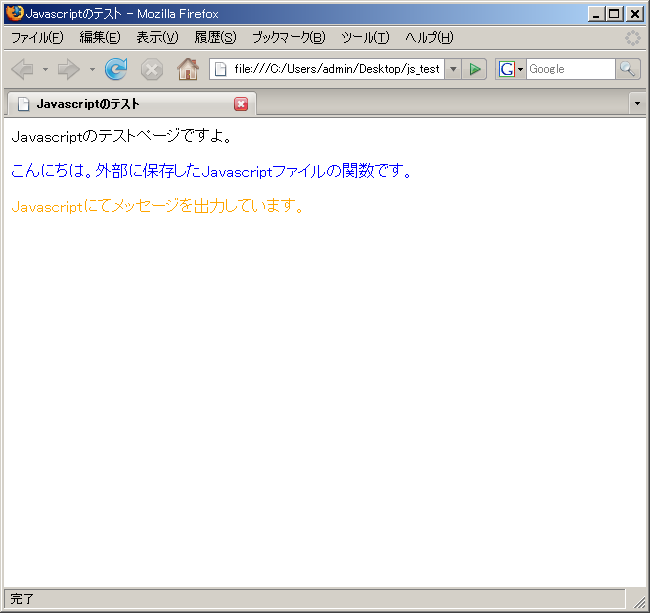Open the ファイル(F) menu
The height and width of the screenshot is (613, 650).
point(37,38)
